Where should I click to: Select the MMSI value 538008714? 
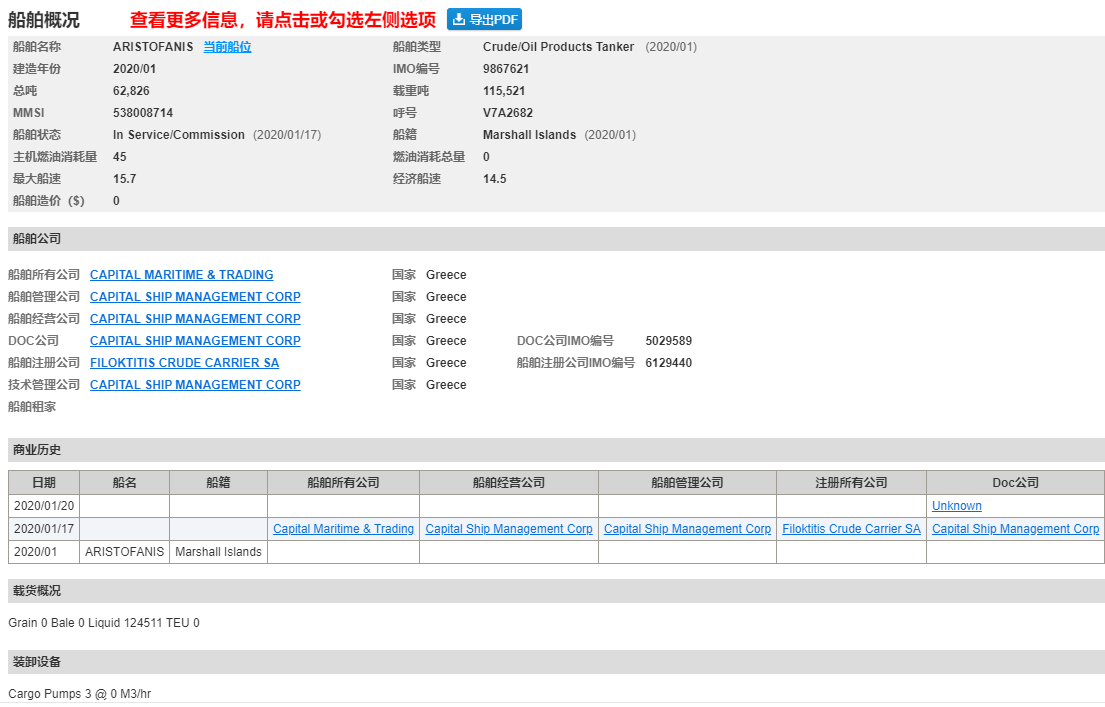143,113
